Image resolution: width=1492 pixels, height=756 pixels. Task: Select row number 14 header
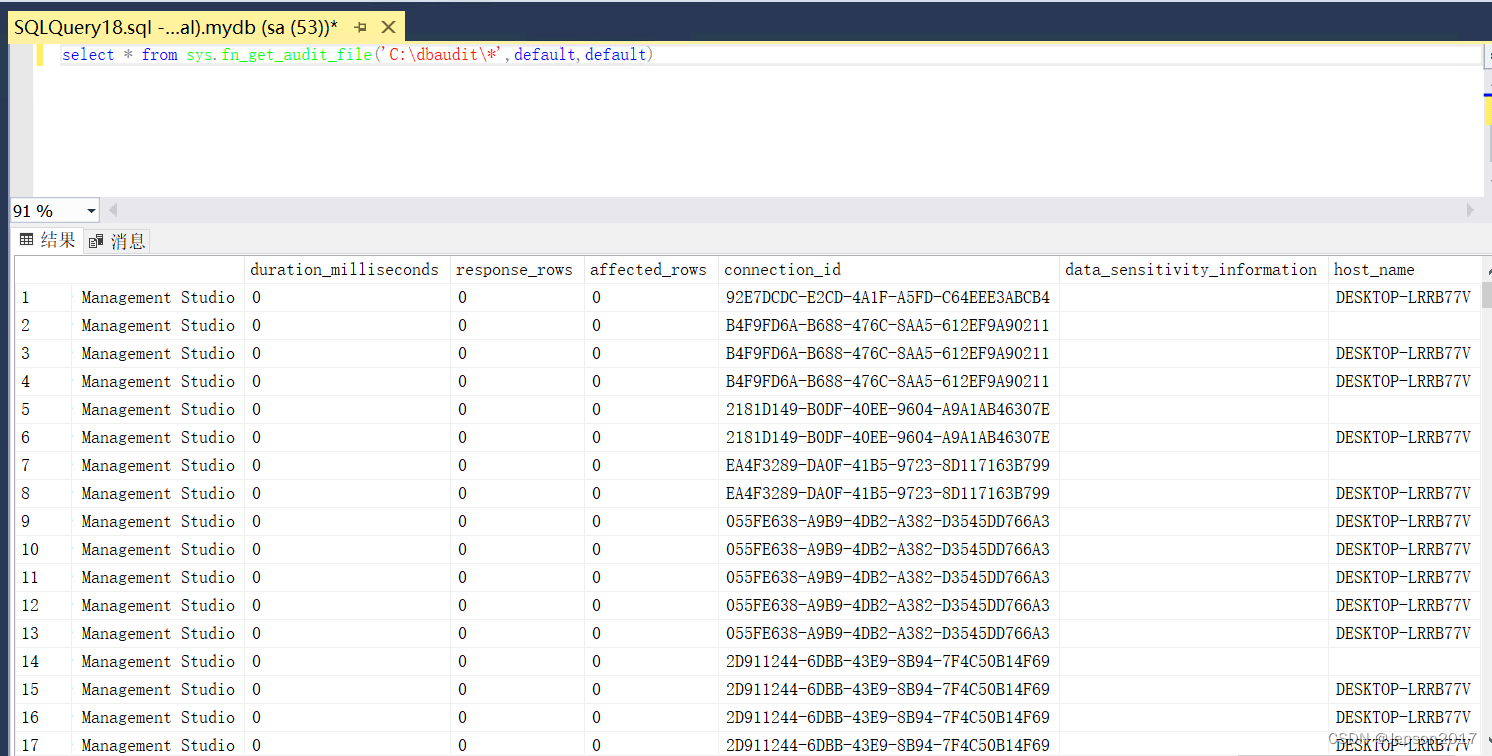pos(44,662)
